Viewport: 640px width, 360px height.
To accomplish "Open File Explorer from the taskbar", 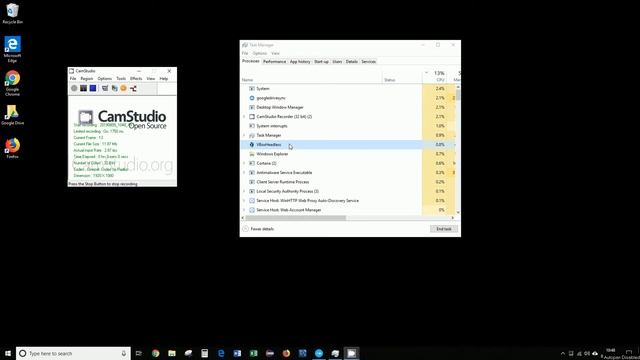I will [x=172, y=353].
